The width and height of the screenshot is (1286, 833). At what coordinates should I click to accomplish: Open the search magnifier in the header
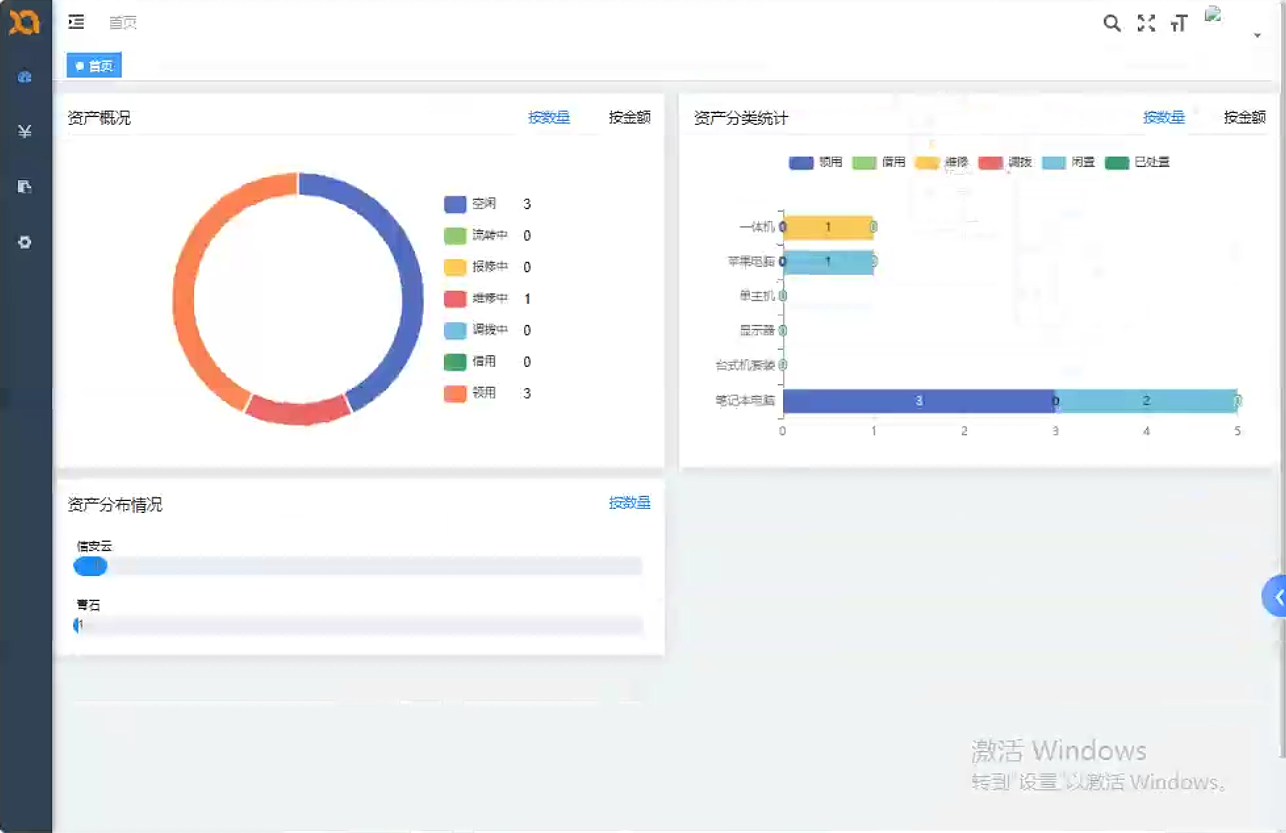point(1112,23)
